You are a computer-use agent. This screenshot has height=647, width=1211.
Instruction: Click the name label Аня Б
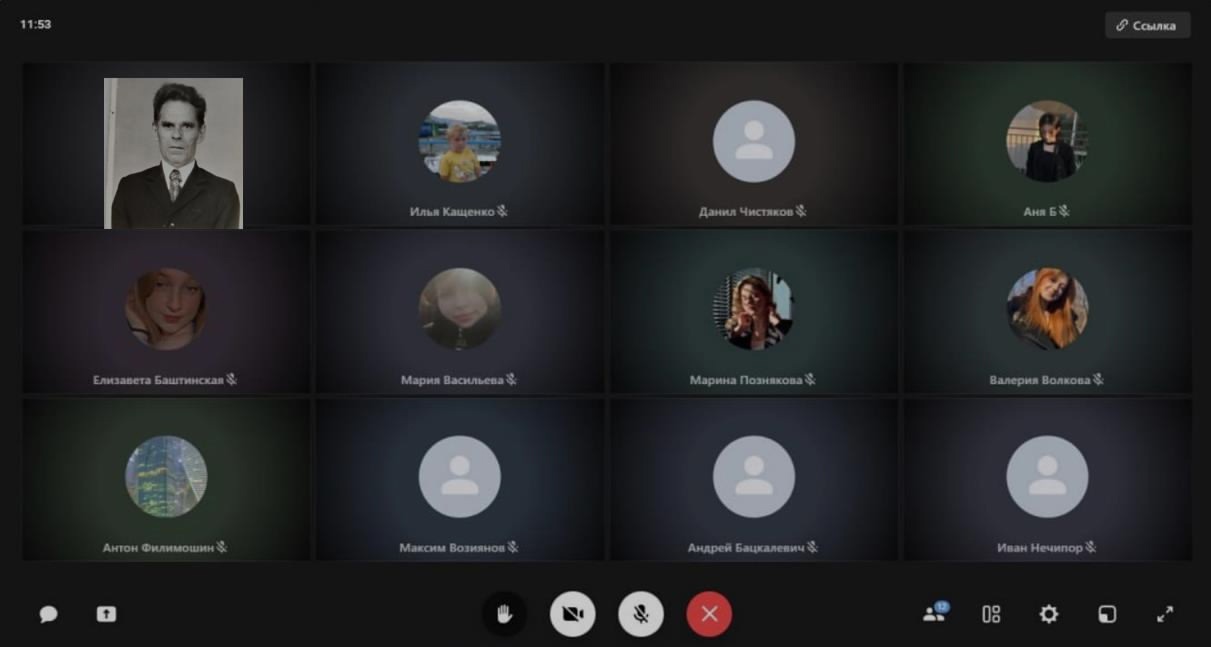1040,212
